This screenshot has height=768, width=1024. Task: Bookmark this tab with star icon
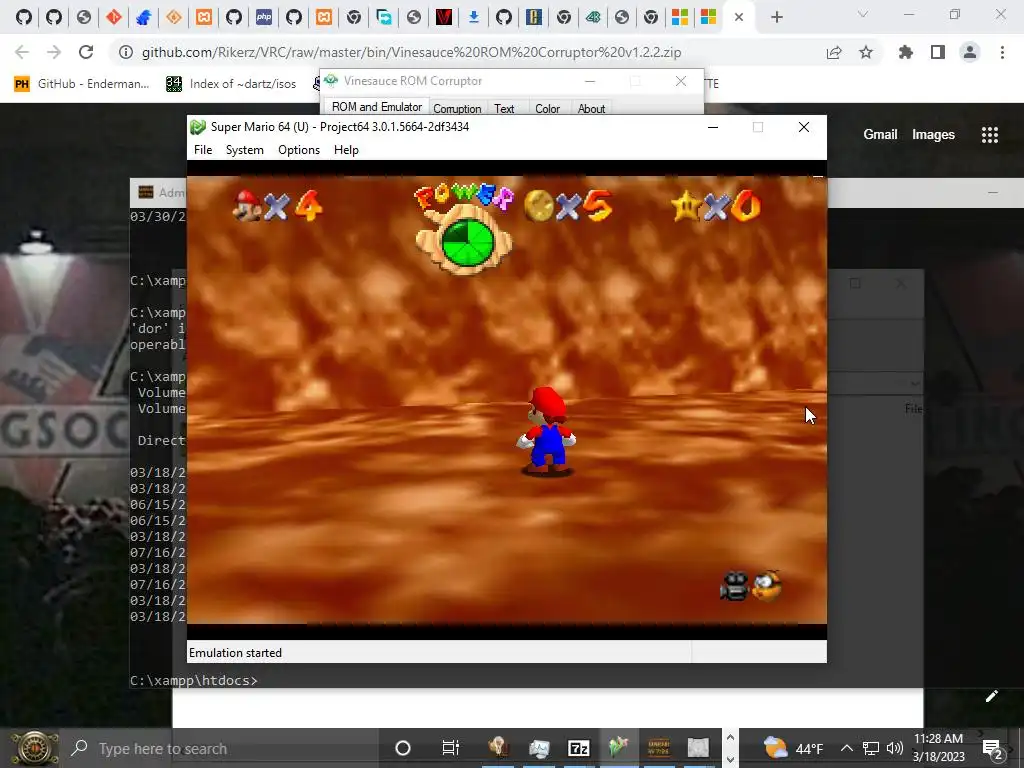coord(866,52)
